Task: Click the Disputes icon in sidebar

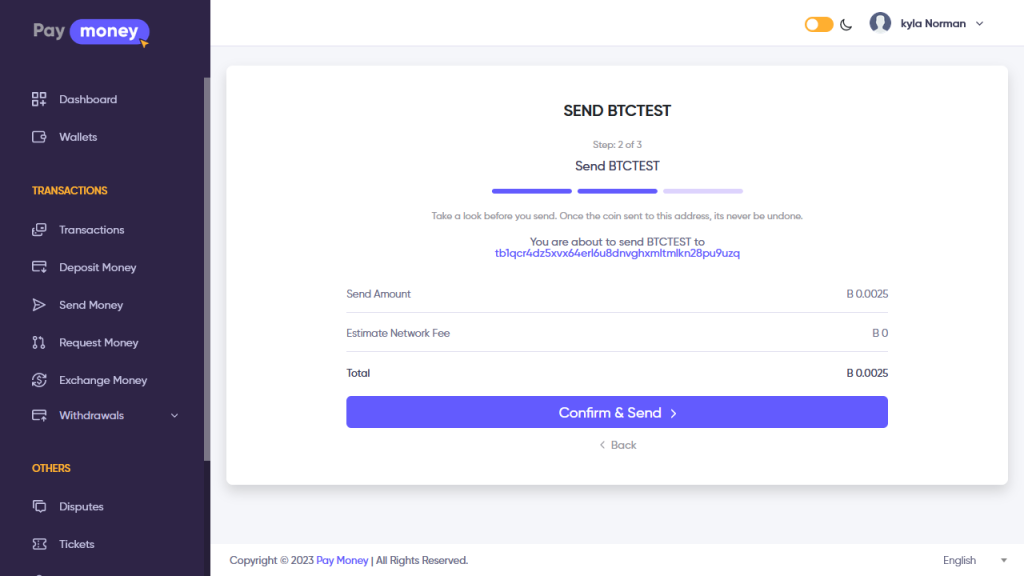Action: (39, 506)
